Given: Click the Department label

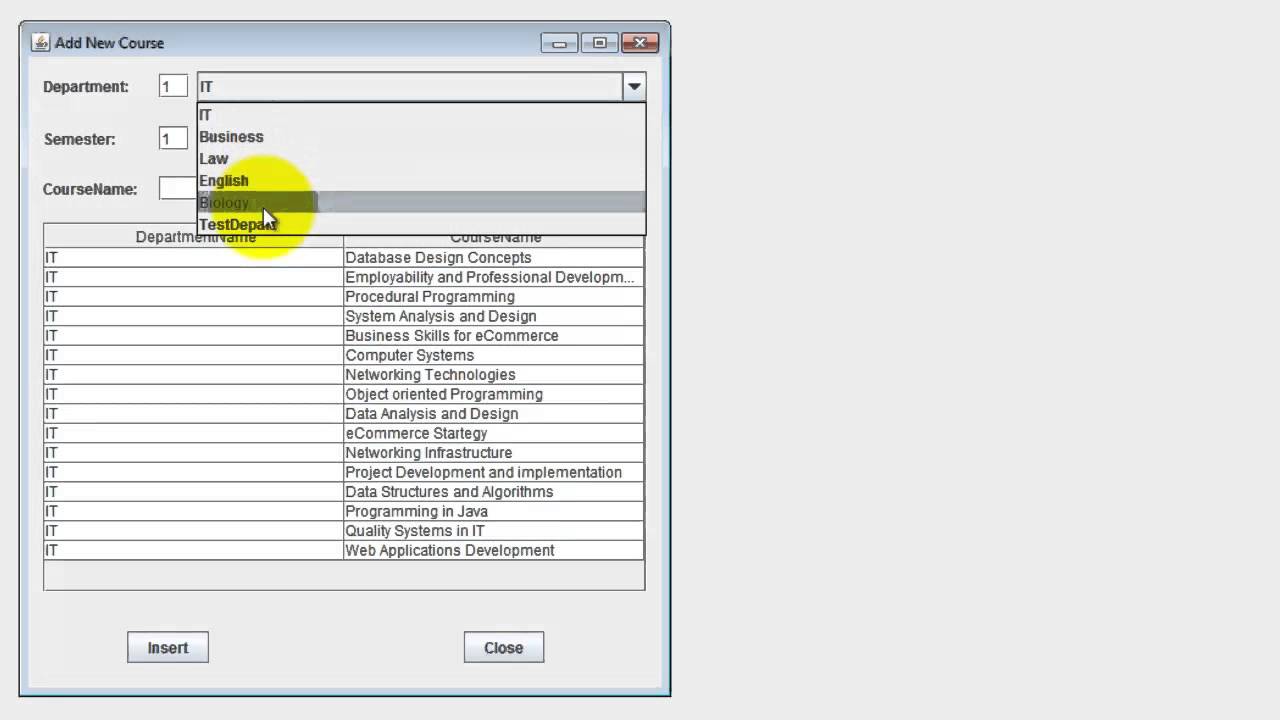Looking at the screenshot, I should click(86, 87).
